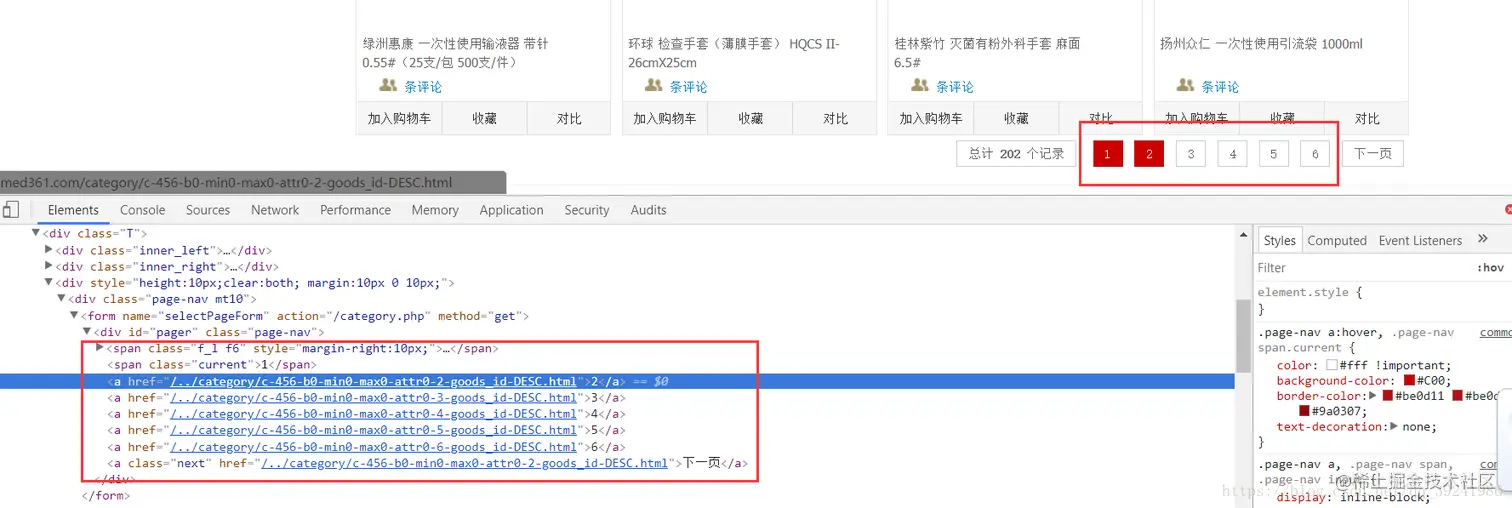Open the color picker for #C00 background swatch

tap(1409, 381)
